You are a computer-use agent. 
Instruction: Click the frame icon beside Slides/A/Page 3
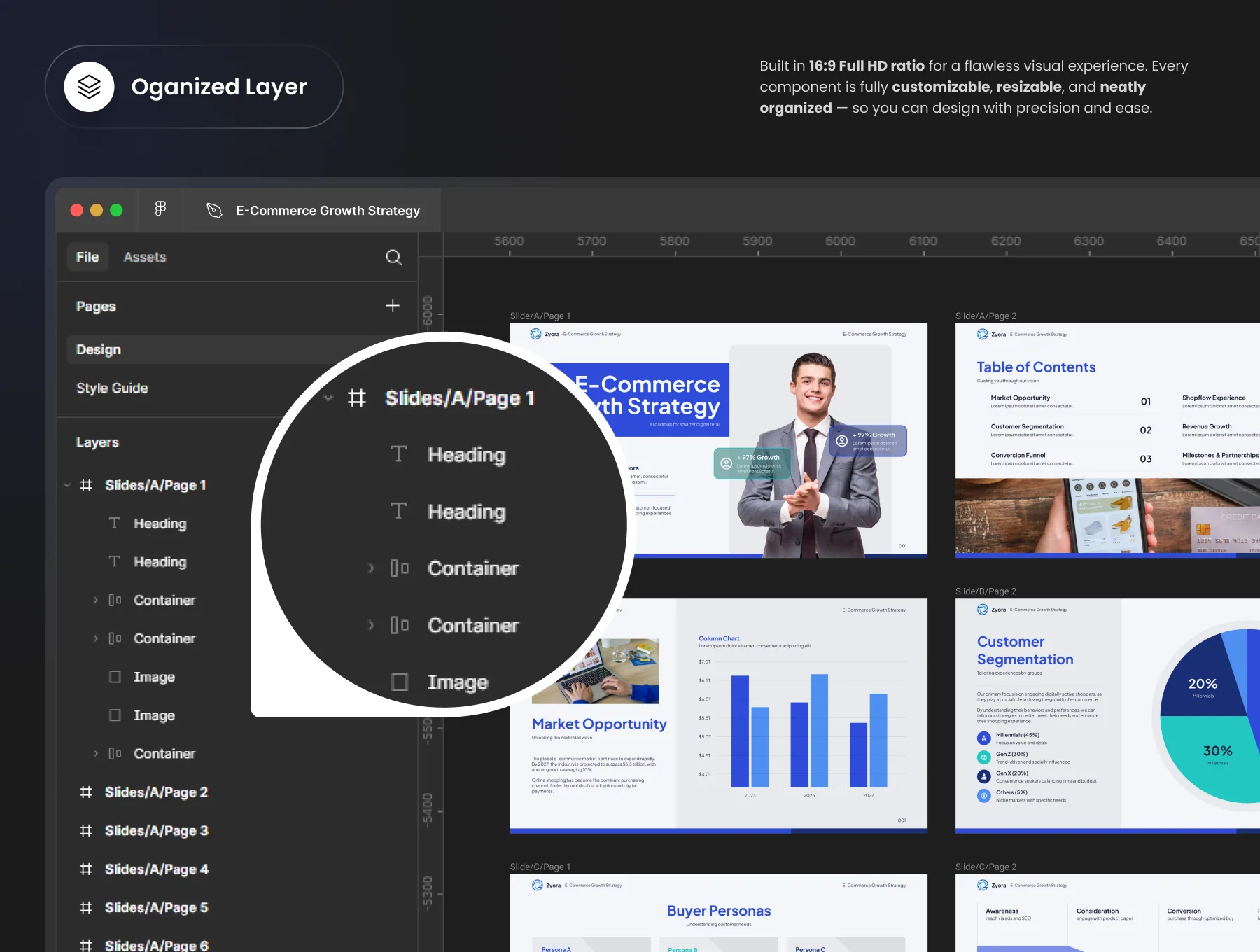click(x=86, y=831)
